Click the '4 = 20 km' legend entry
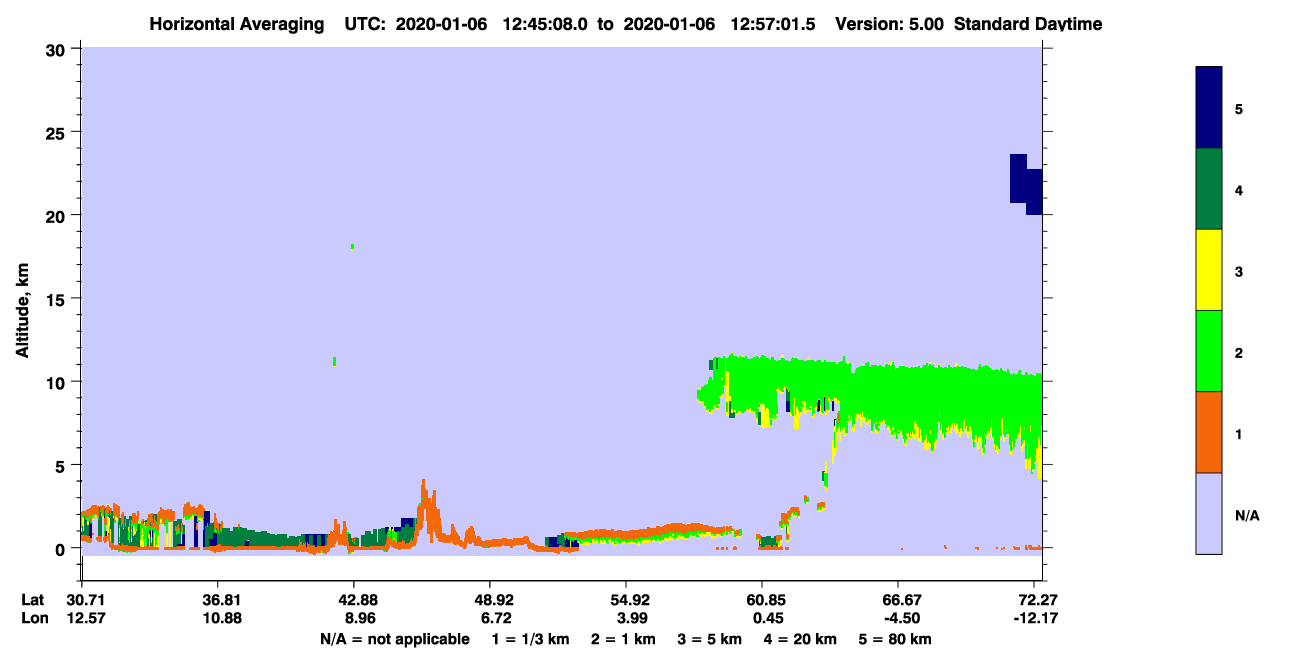Image resolution: width=1300 pixels, height=667 pixels. point(800,639)
